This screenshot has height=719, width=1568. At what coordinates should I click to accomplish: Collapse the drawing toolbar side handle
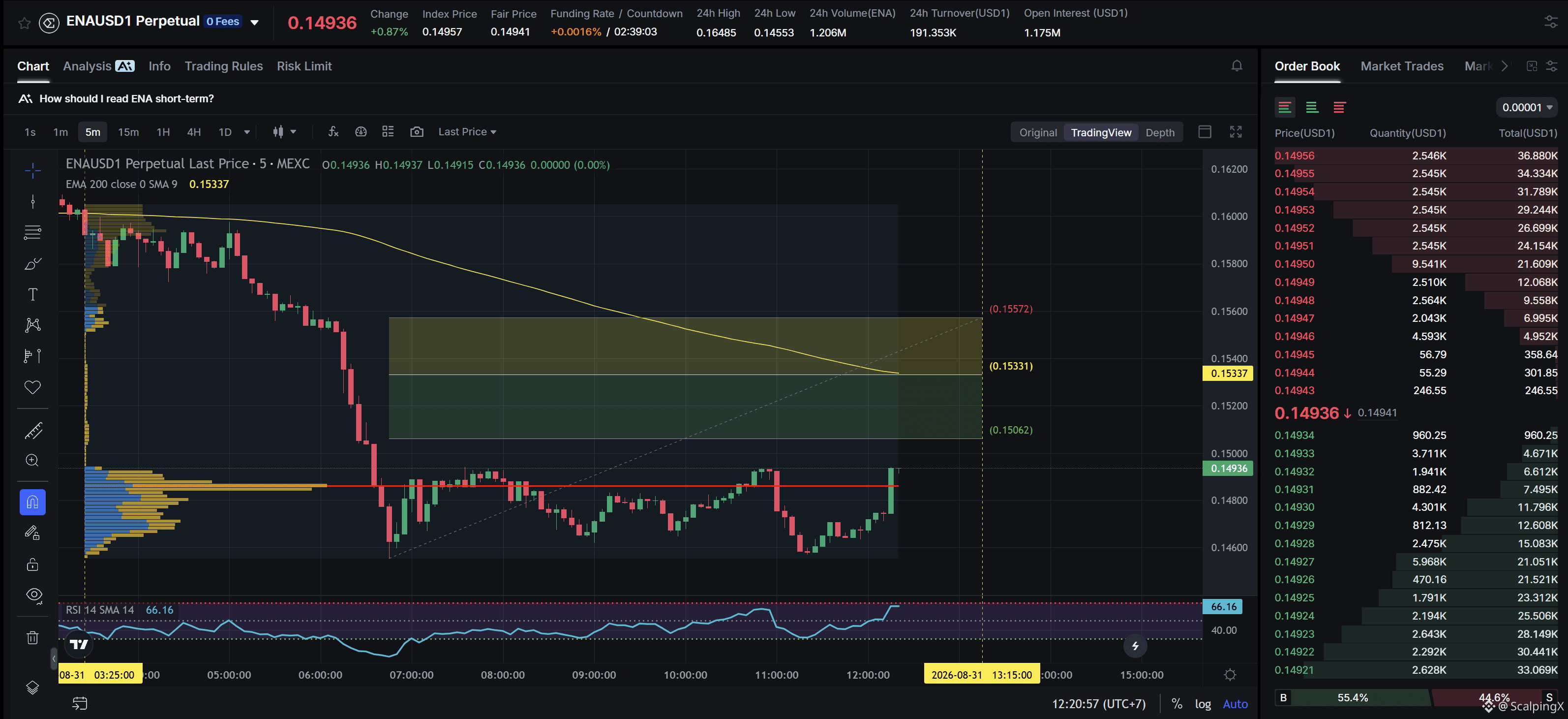(54, 658)
